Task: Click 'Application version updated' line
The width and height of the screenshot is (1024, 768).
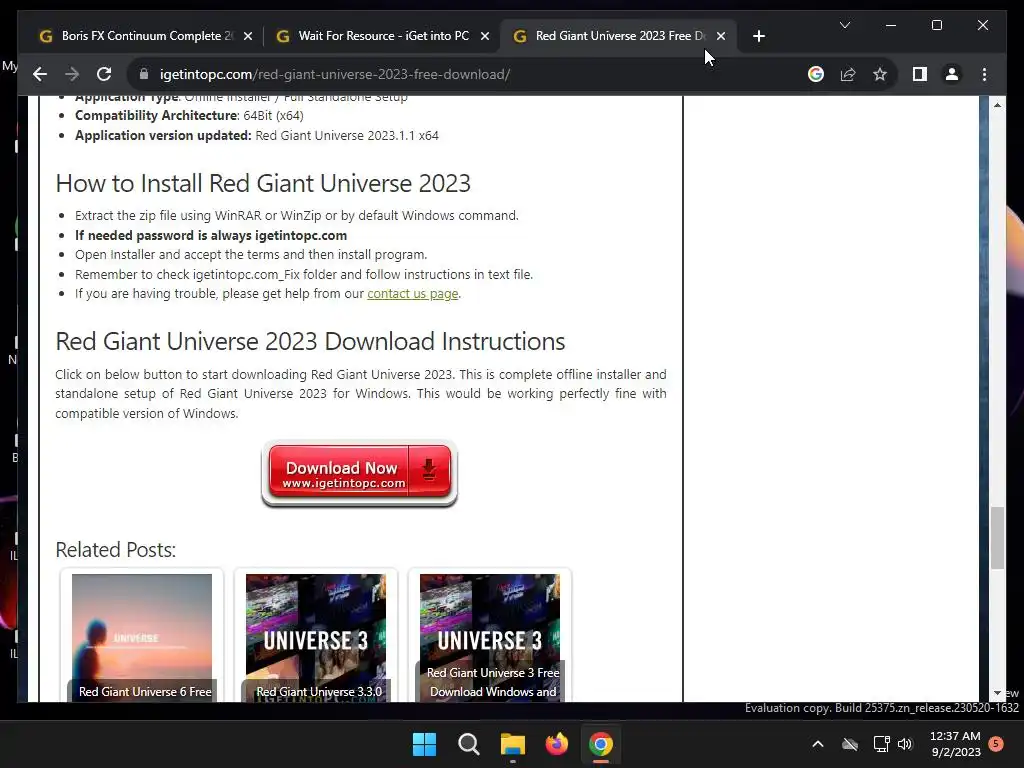Action: [x=257, y=136]
